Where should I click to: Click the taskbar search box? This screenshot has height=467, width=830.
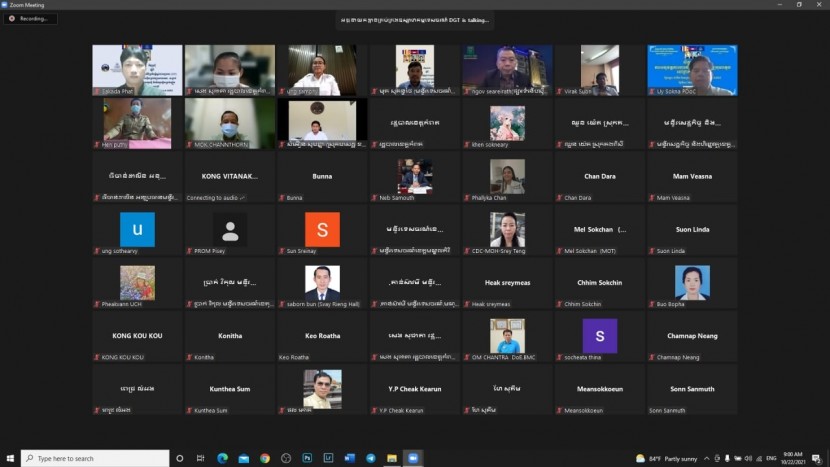pyautogui.click(x=95, y=458)
